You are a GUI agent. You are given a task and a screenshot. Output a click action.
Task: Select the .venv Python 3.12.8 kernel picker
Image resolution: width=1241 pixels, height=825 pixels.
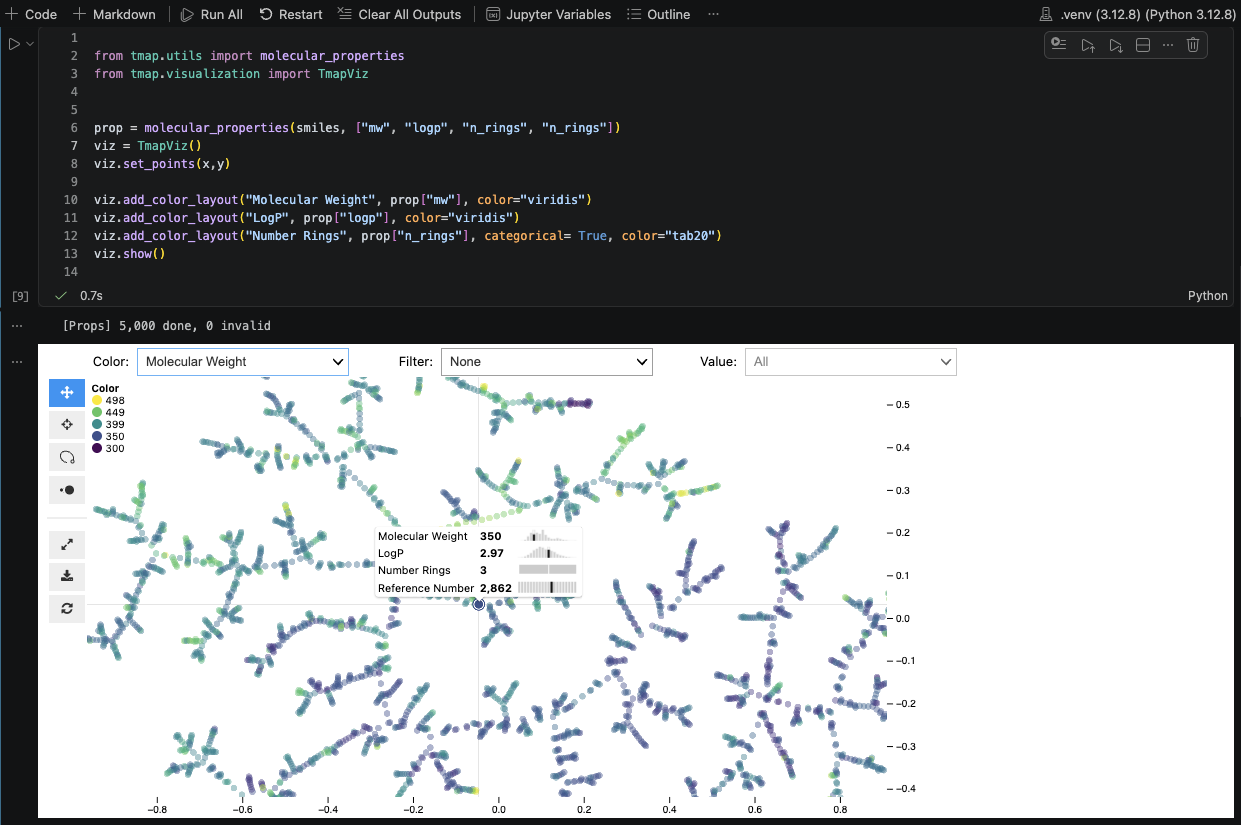tap(1136, 14)
